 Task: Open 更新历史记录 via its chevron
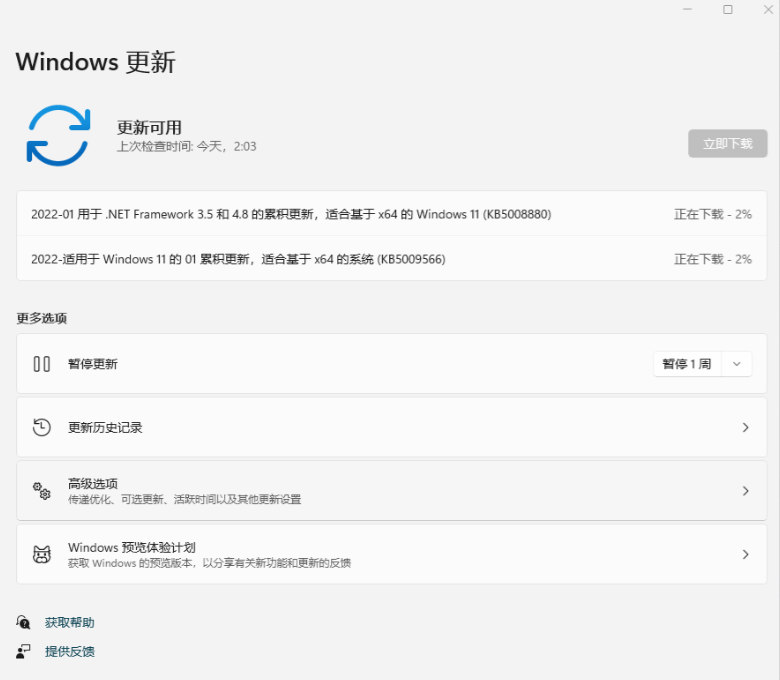point(745,427)
